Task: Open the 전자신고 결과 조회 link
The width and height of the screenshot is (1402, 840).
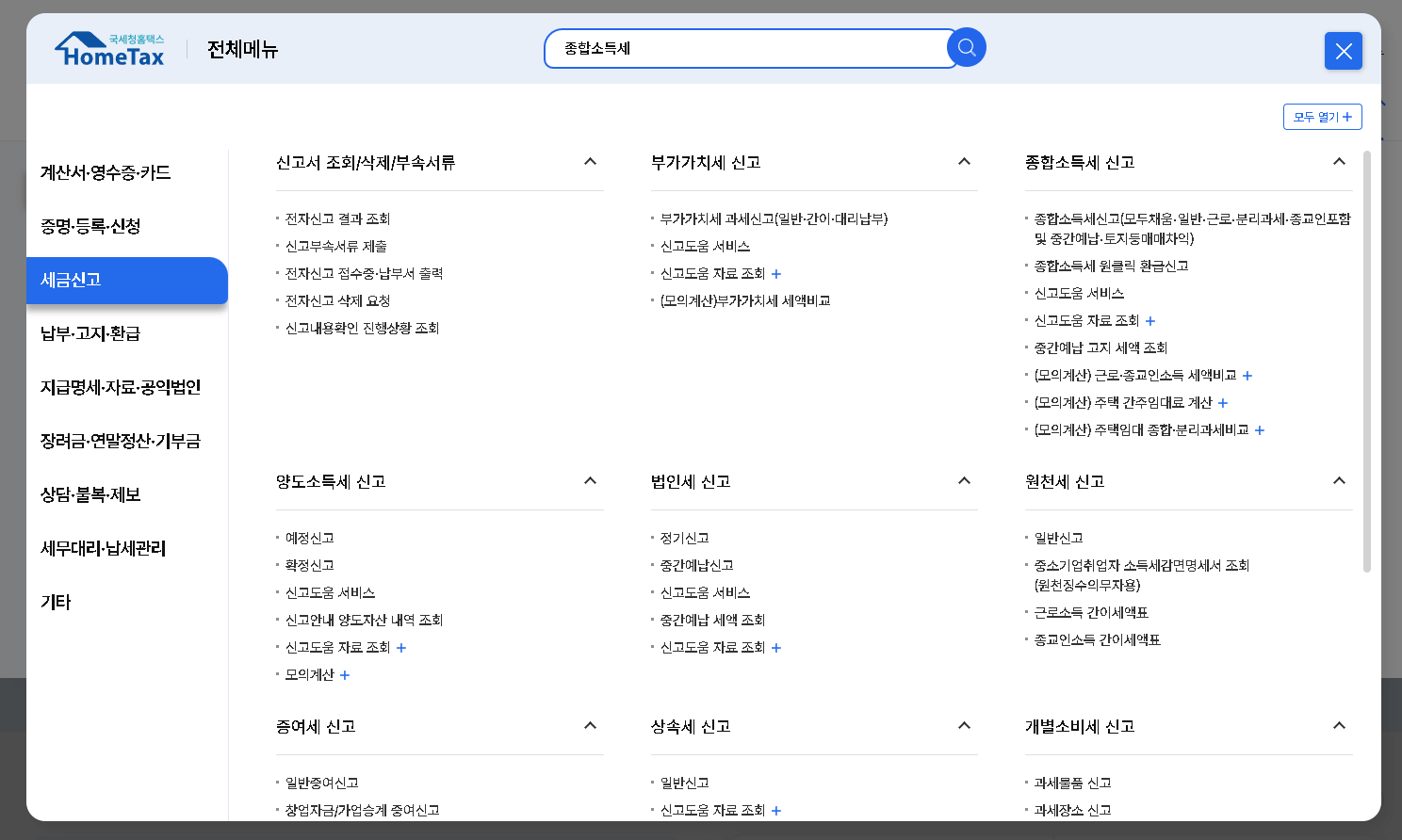Action: tap(339, 218)
